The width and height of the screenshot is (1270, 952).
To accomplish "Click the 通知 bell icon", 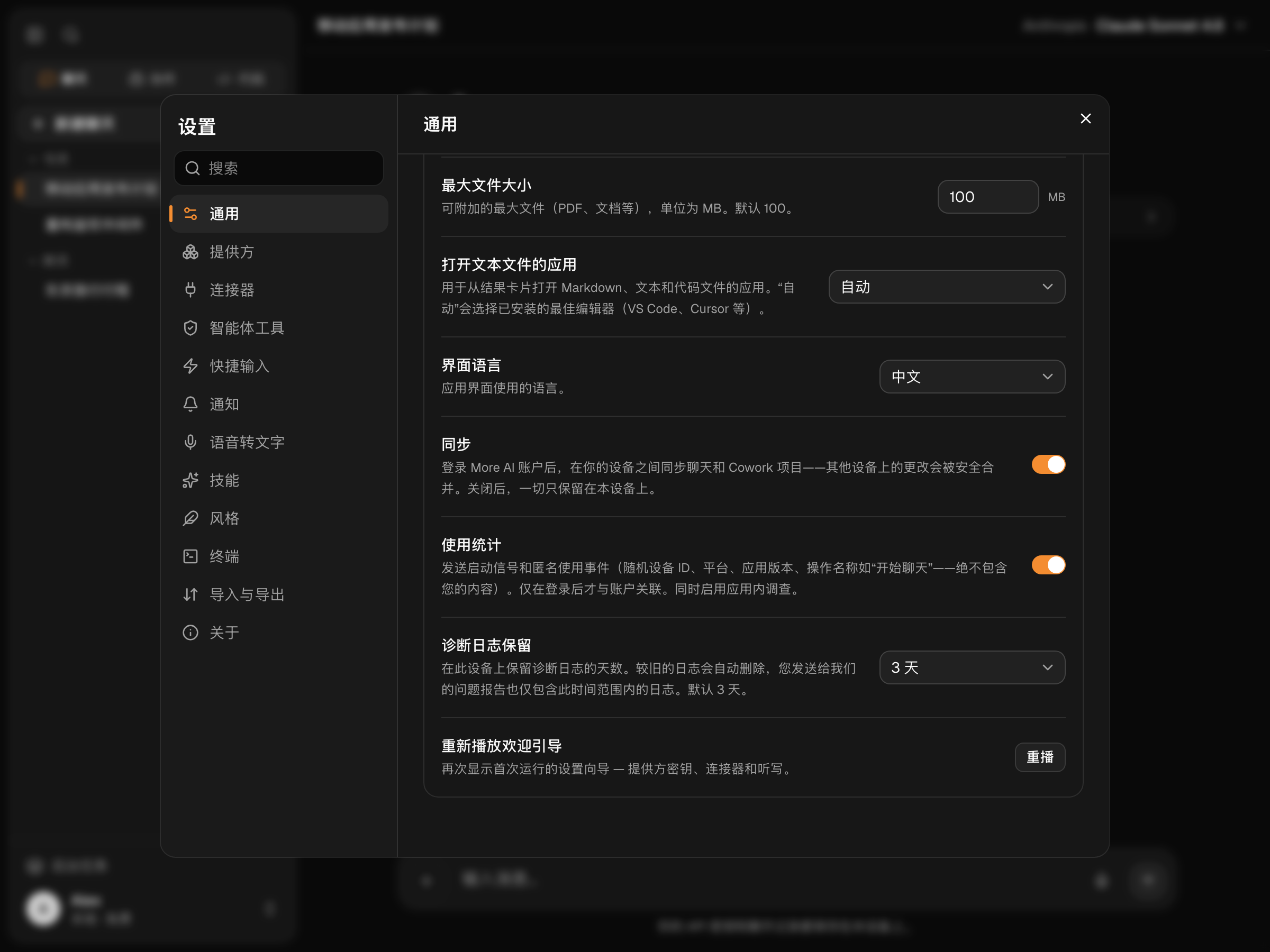I will click(190, 404).
